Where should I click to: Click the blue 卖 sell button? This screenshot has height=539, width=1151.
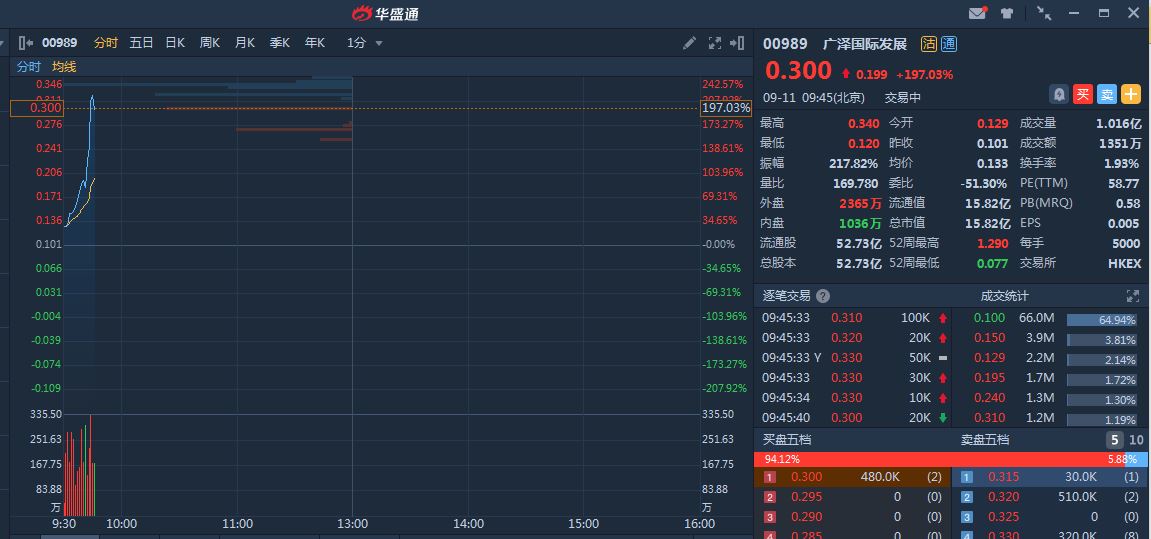(1106, 94)
